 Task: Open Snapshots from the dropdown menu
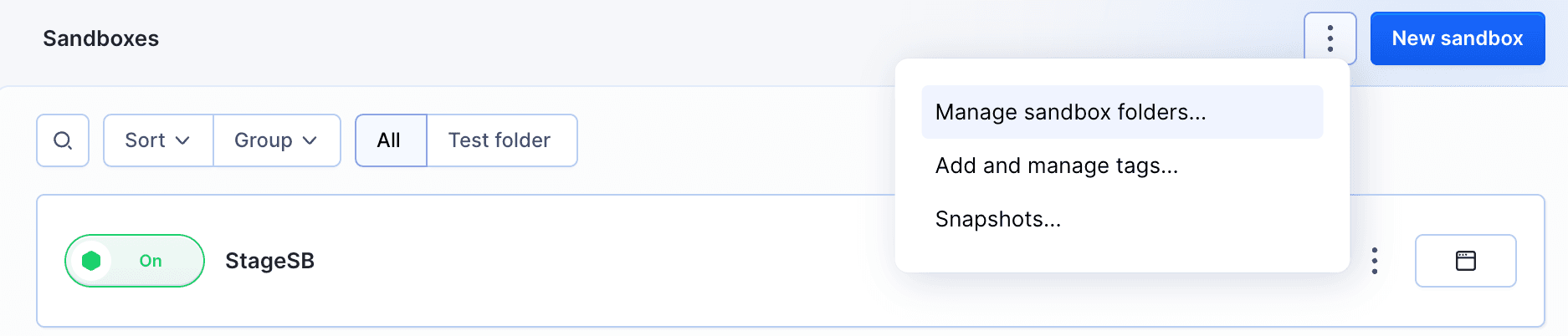click(997, 219)
